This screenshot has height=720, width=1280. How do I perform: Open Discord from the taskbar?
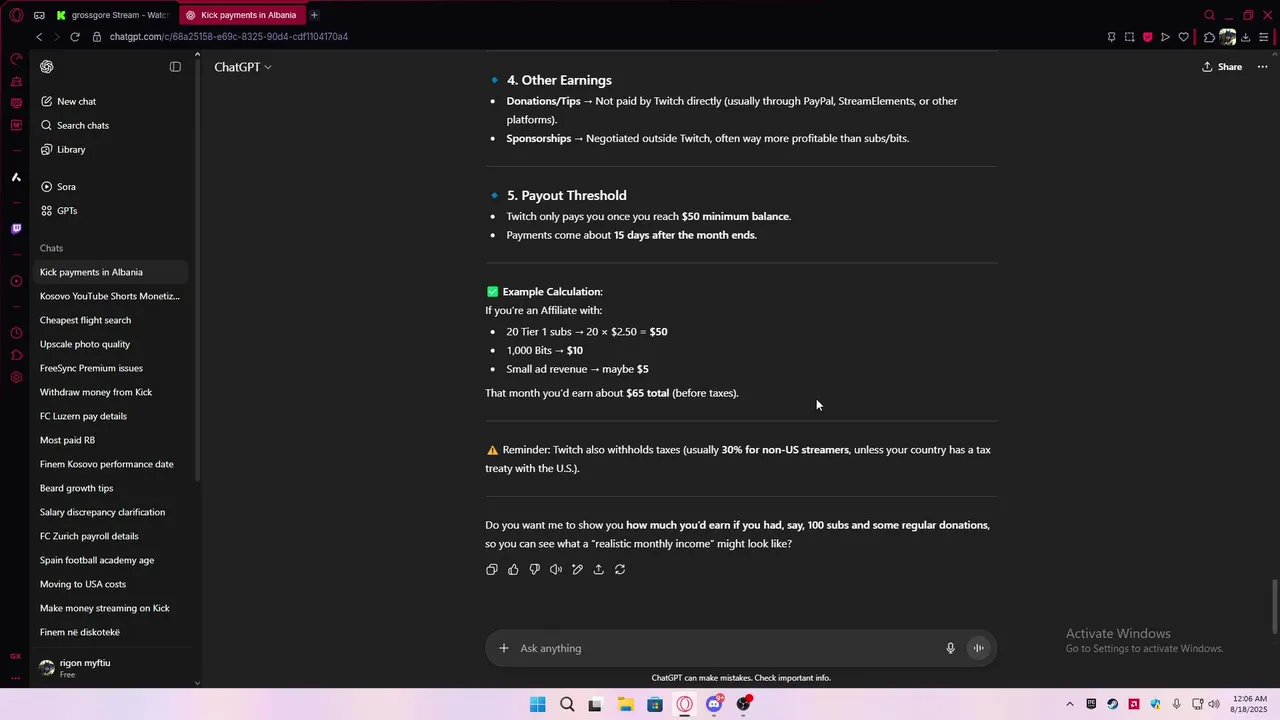(714, 704)
